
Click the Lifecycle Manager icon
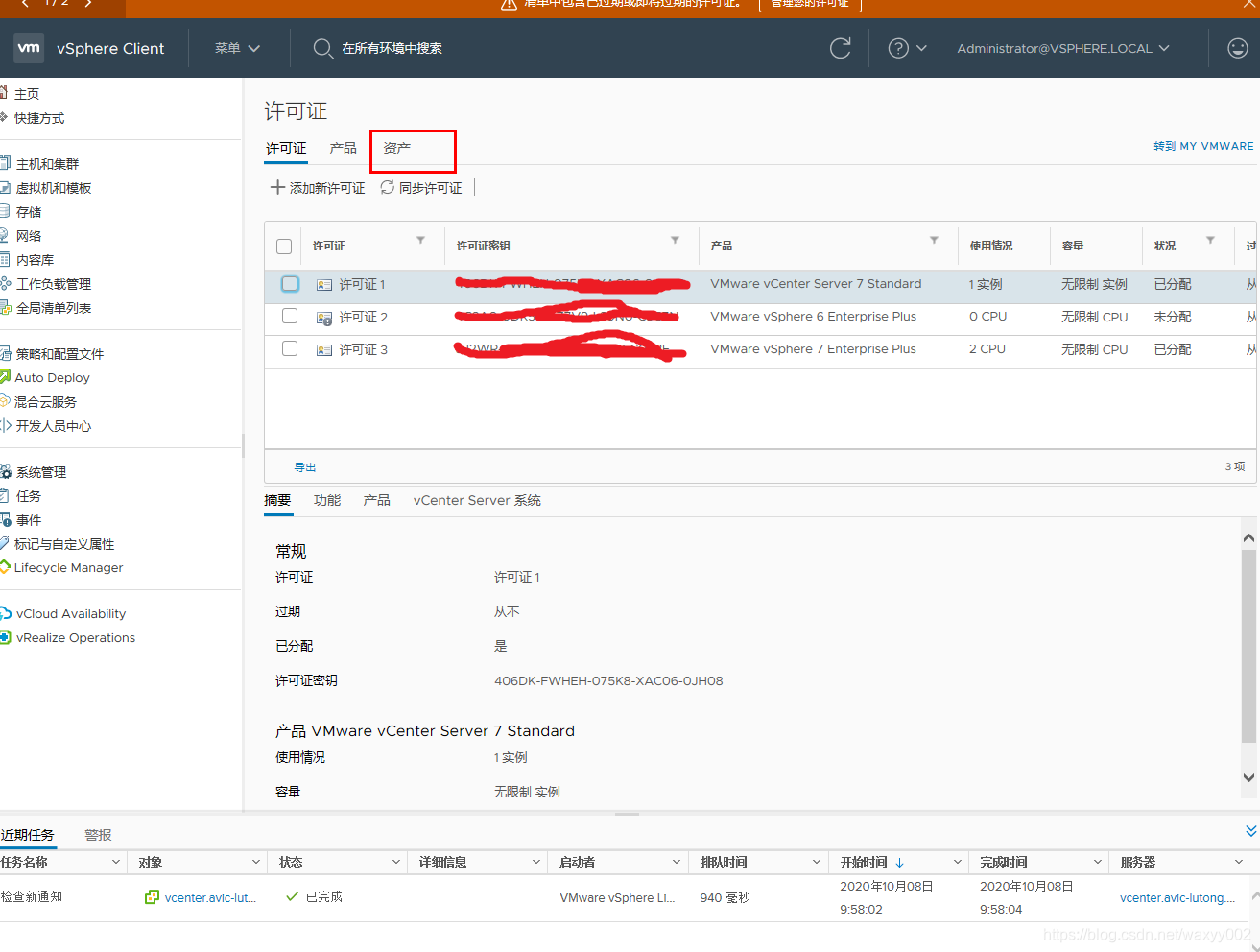point(5,567)
